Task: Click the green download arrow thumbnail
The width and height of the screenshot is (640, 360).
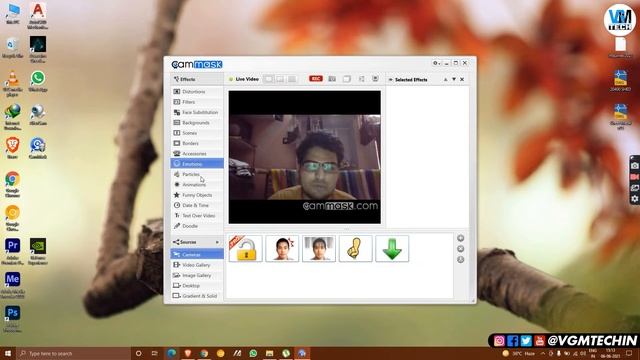Action: [392, 248]
